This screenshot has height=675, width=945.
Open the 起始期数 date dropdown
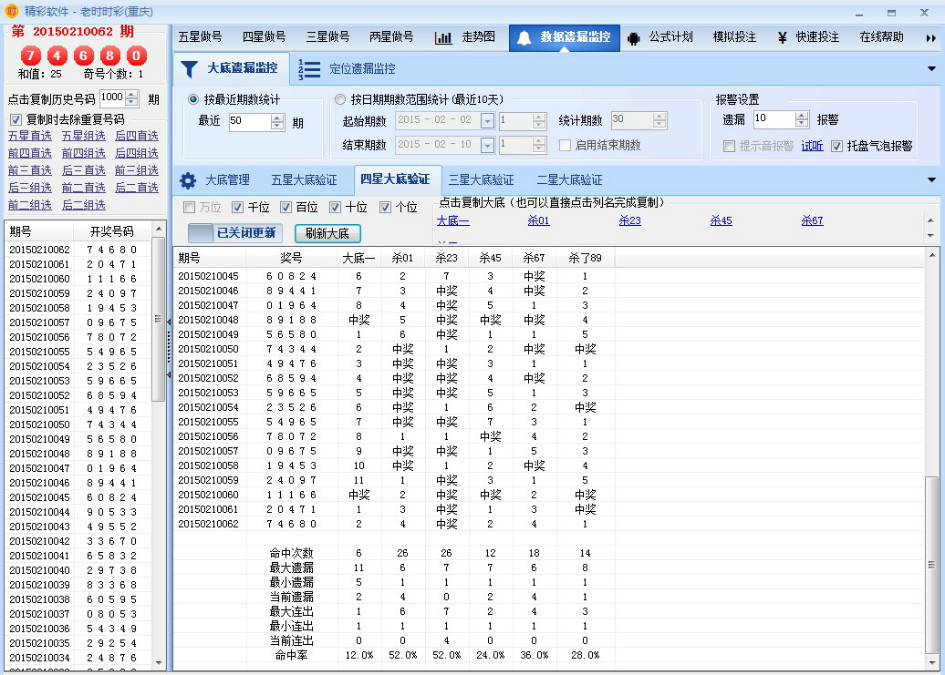coord(486,121)
